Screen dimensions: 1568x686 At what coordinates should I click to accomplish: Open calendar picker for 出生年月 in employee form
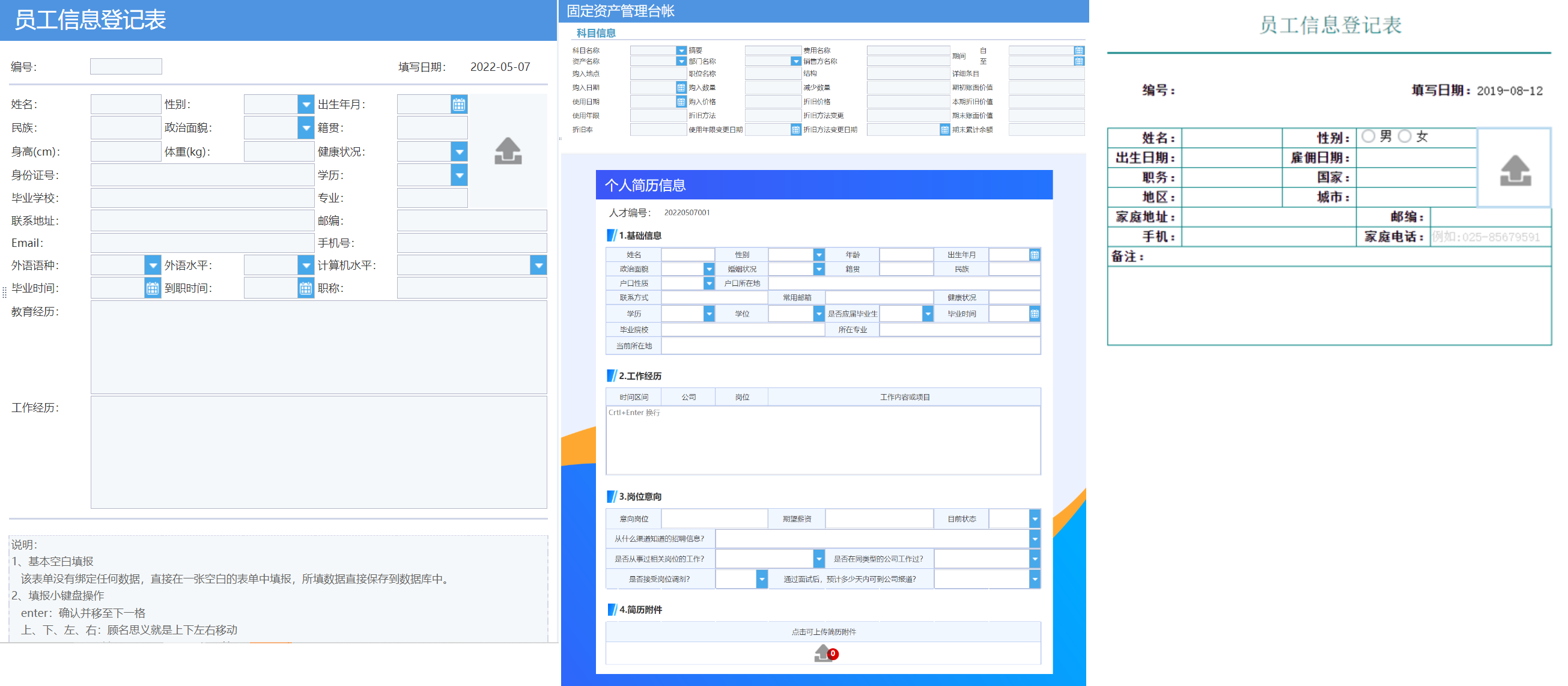[x=459, y=105]
